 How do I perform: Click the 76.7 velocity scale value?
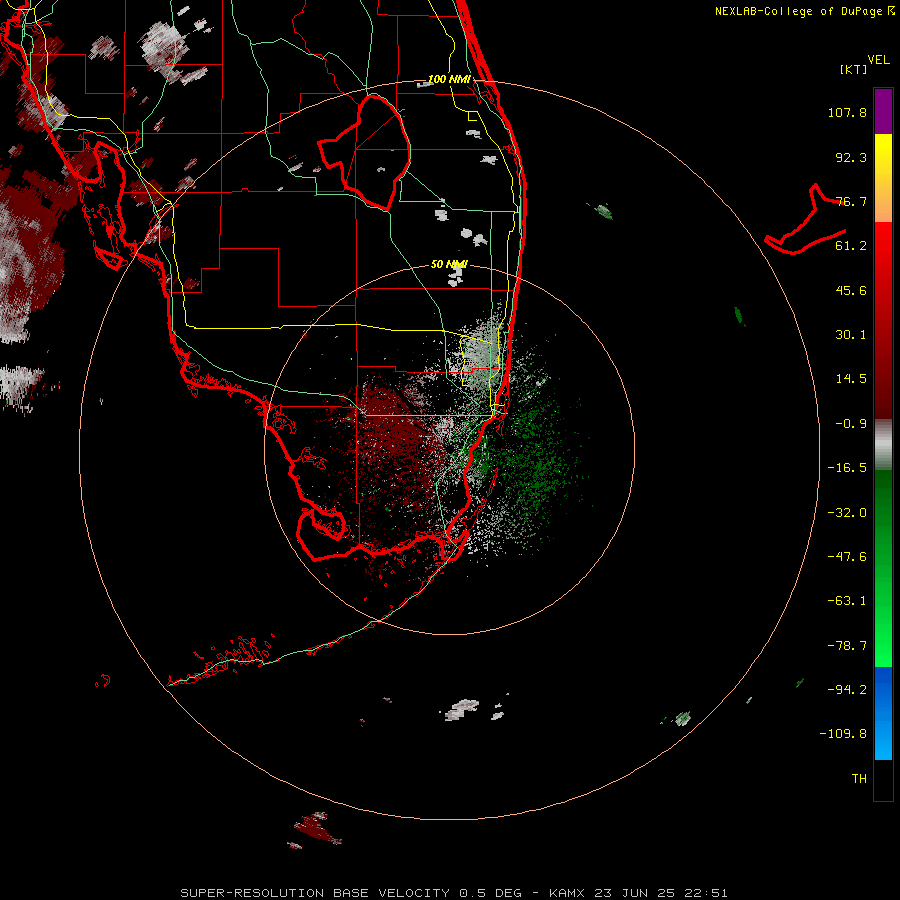[851, 201]
